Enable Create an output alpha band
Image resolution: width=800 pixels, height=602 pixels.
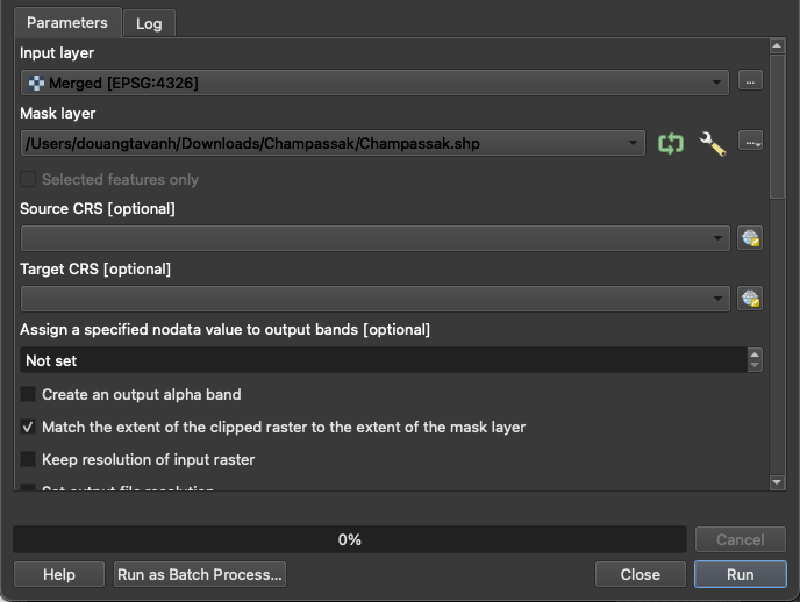pyautogui.click(x=28, y=395)
